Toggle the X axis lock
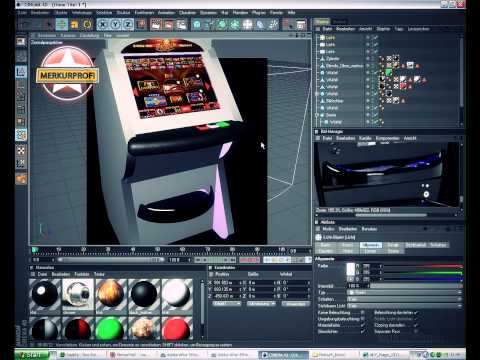Image resolution: width=480 pixels, height=360 pixels. (103, 24)
